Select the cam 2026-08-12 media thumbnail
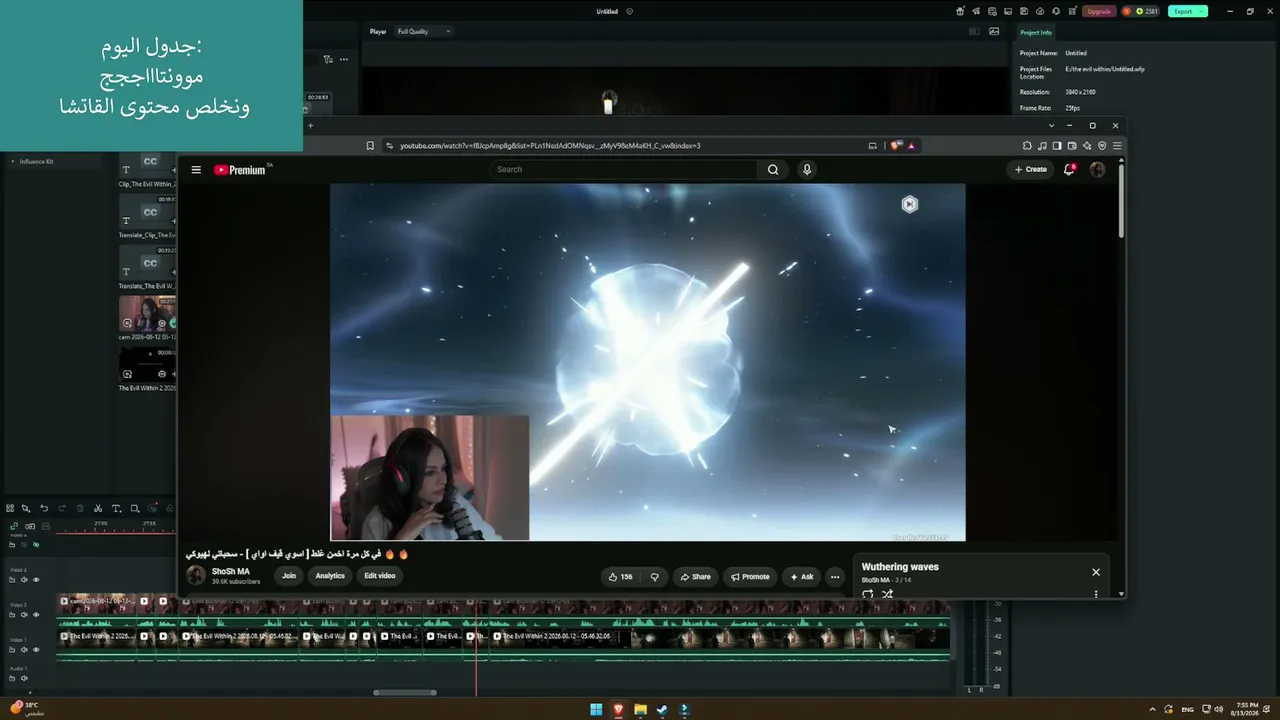The width and height of the screenshot is (1280, 720). point(147,313)
